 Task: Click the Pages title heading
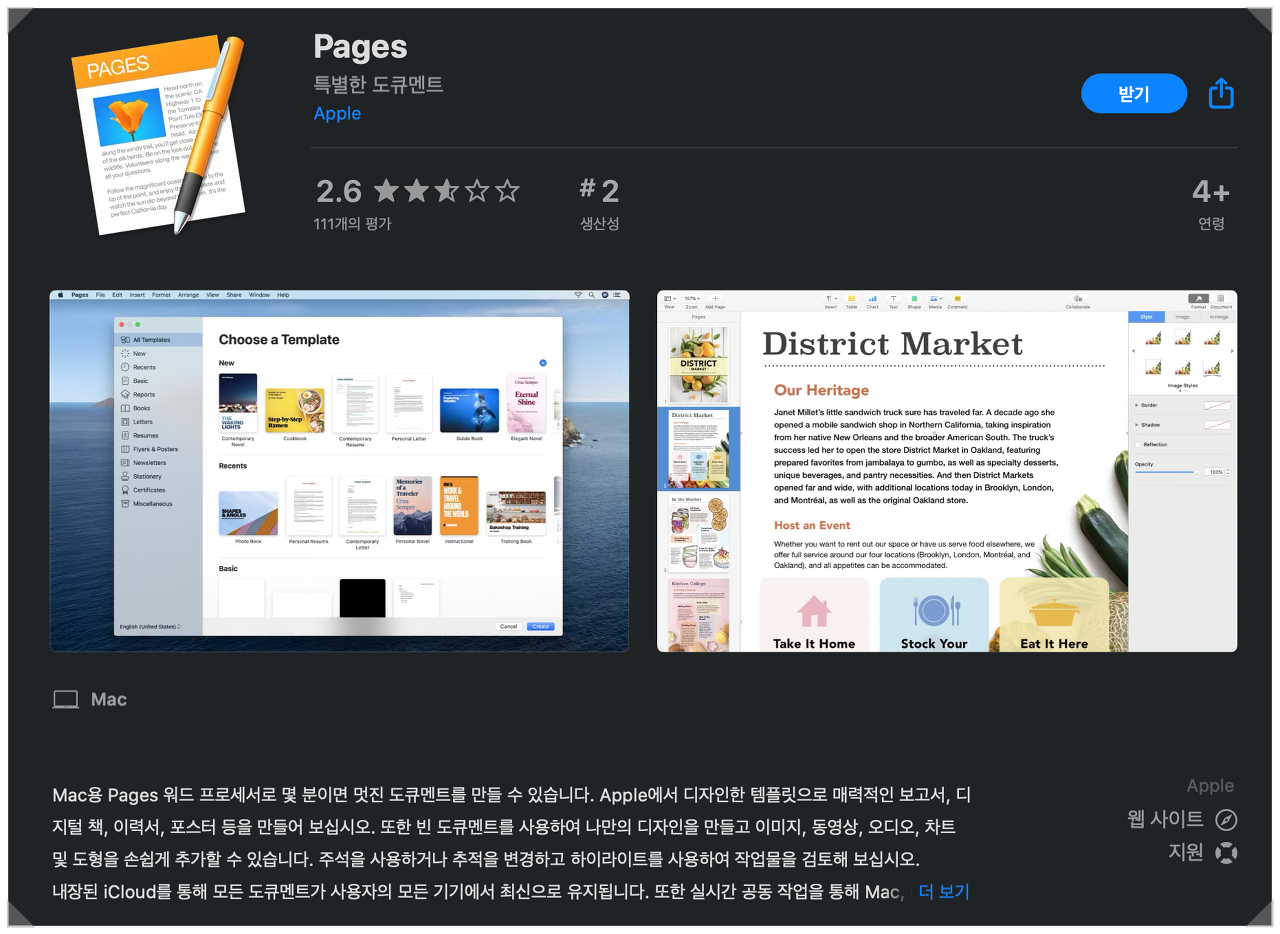360,46
